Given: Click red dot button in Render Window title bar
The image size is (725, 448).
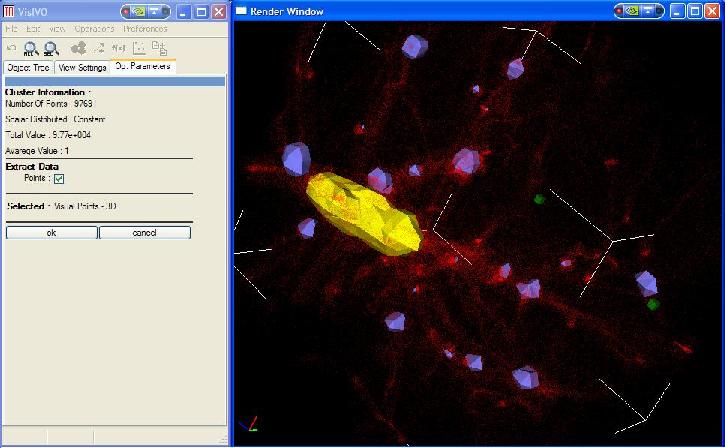Looking at the screenshot, I should (x=619, y=11).
